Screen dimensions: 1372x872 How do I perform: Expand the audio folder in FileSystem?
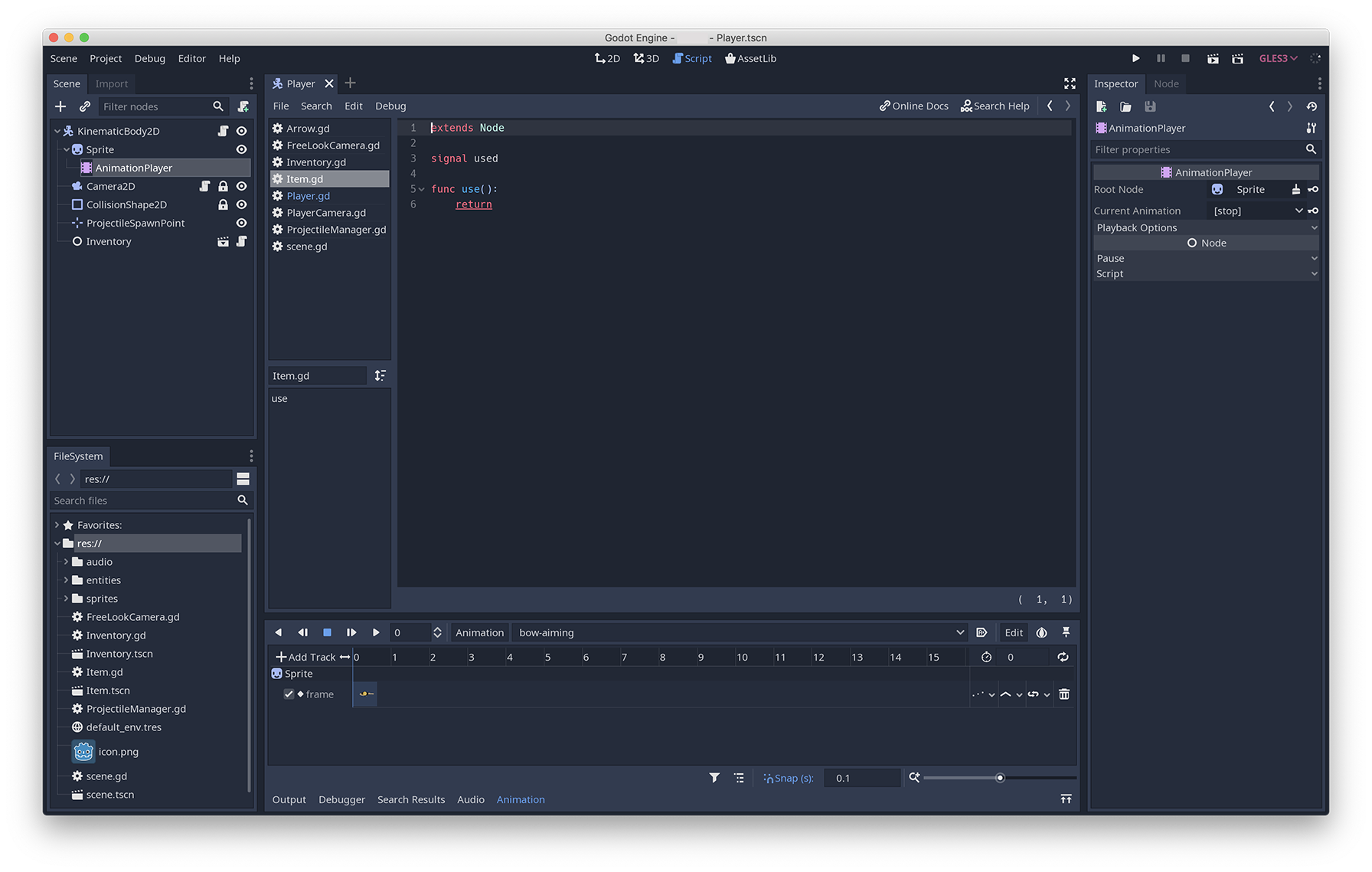[x=66, y=561]
